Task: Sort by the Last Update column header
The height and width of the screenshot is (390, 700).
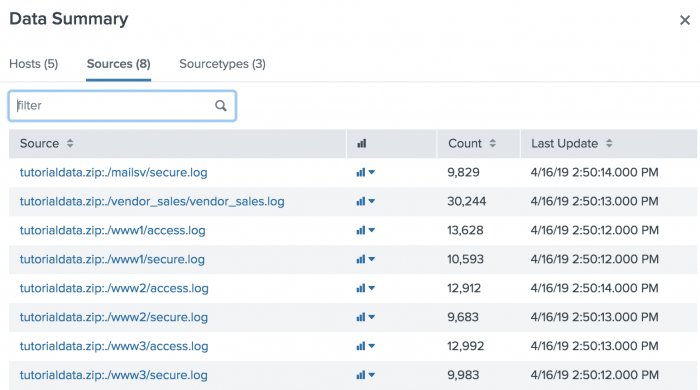Action: tap(571, 143)
